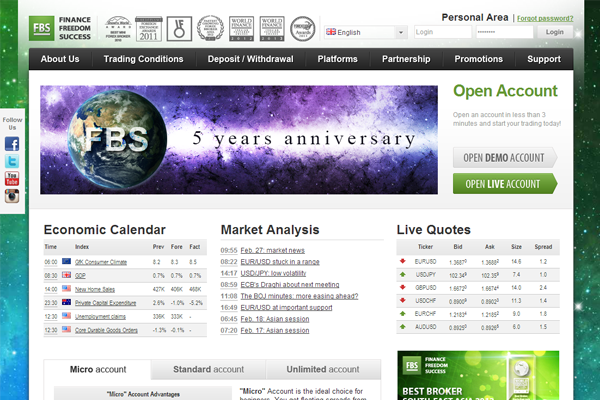Click the Open Demo Account button
The image size is (600, 400).
[505, 158]
